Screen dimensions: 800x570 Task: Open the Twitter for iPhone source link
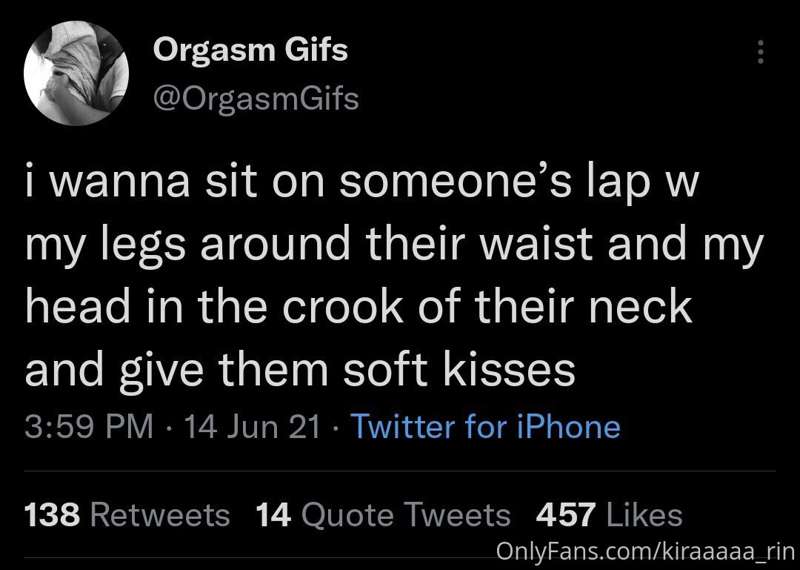coord(486,427)
